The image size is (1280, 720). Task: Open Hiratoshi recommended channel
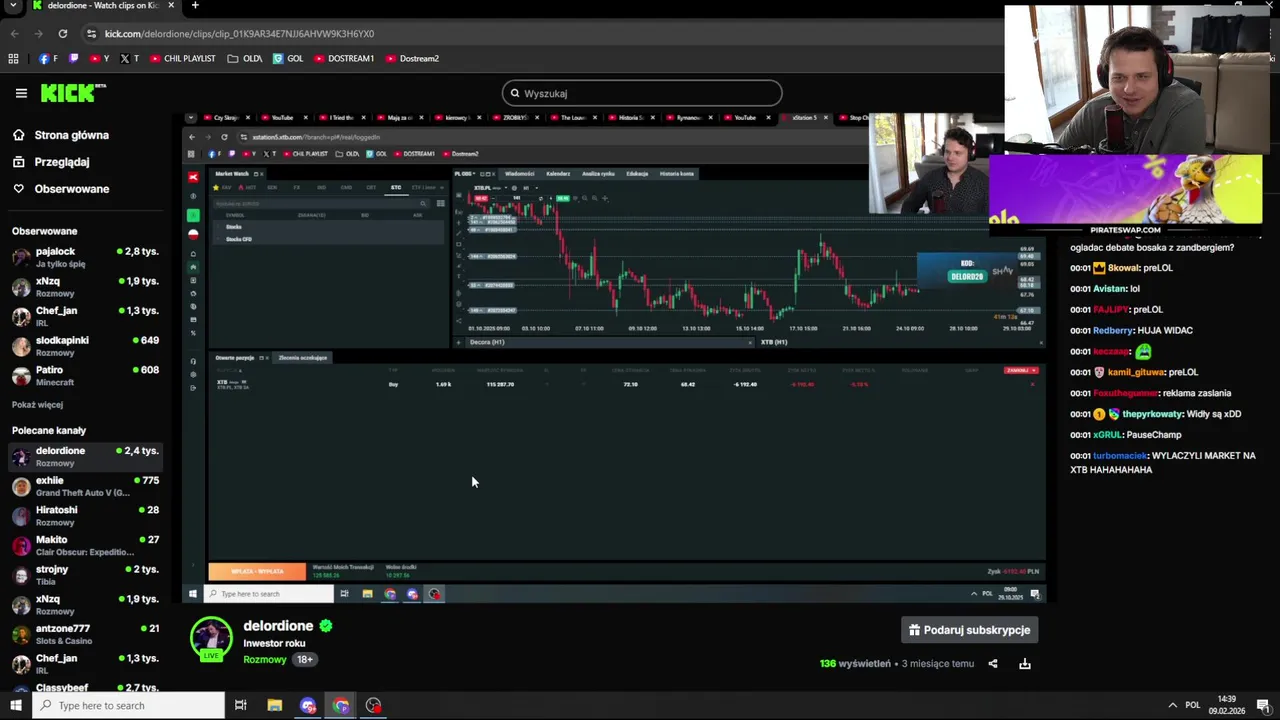pyautogui.click(x=85, y=516)
